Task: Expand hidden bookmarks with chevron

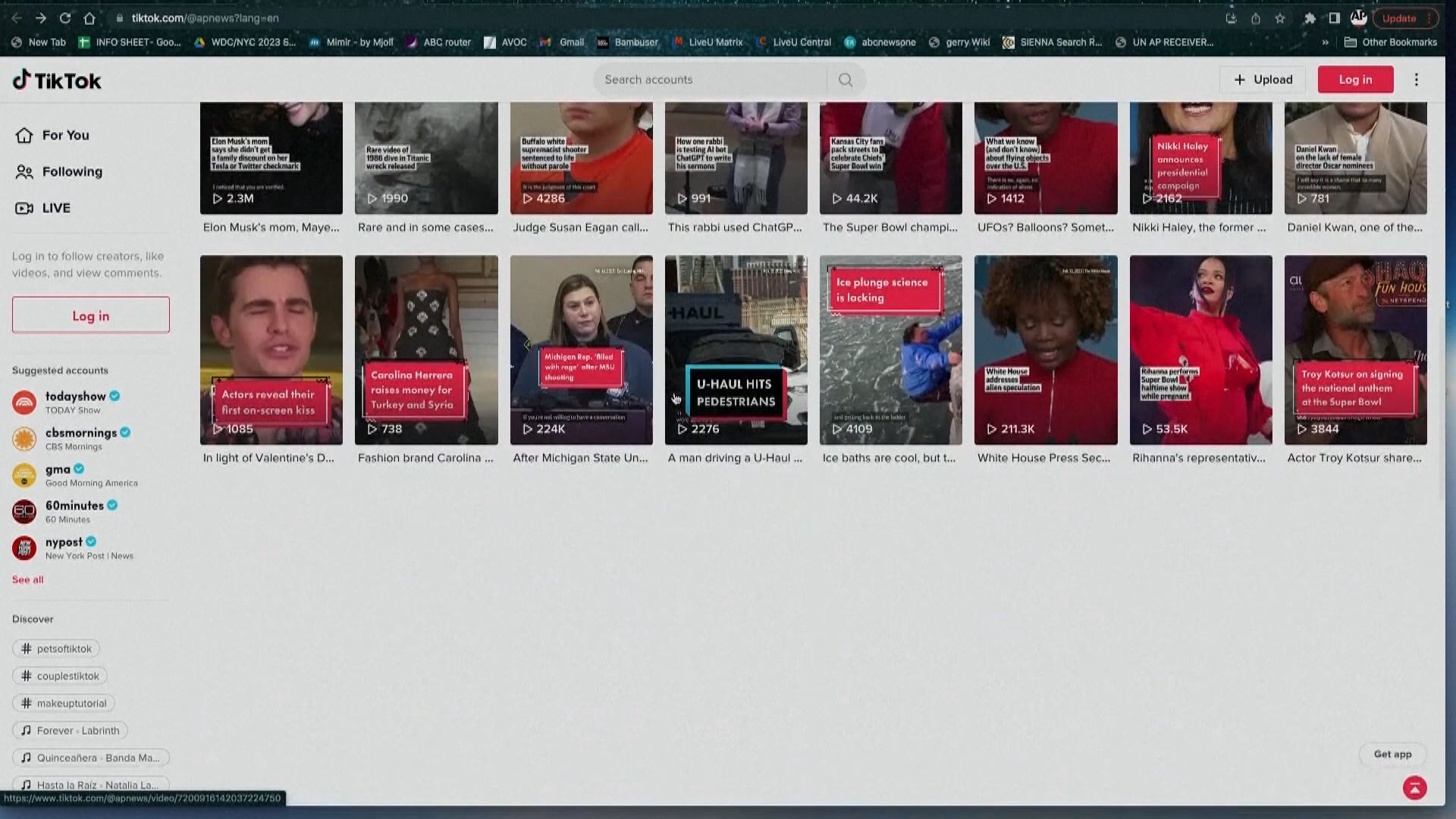Action: (1325, 42)
